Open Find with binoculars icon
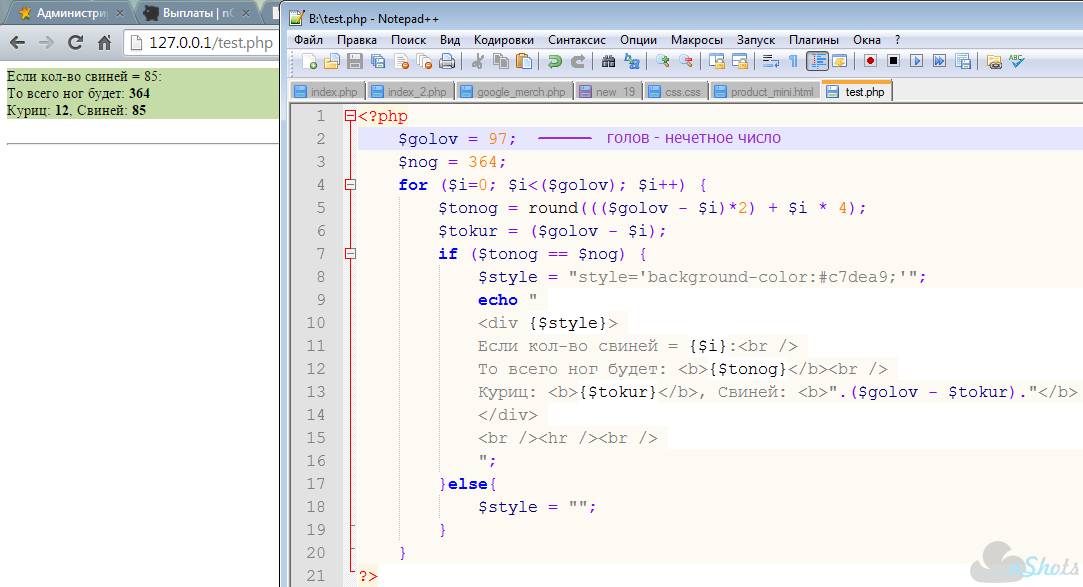Viewport: 1083px width, 587px height. click(x=608, y=62)
